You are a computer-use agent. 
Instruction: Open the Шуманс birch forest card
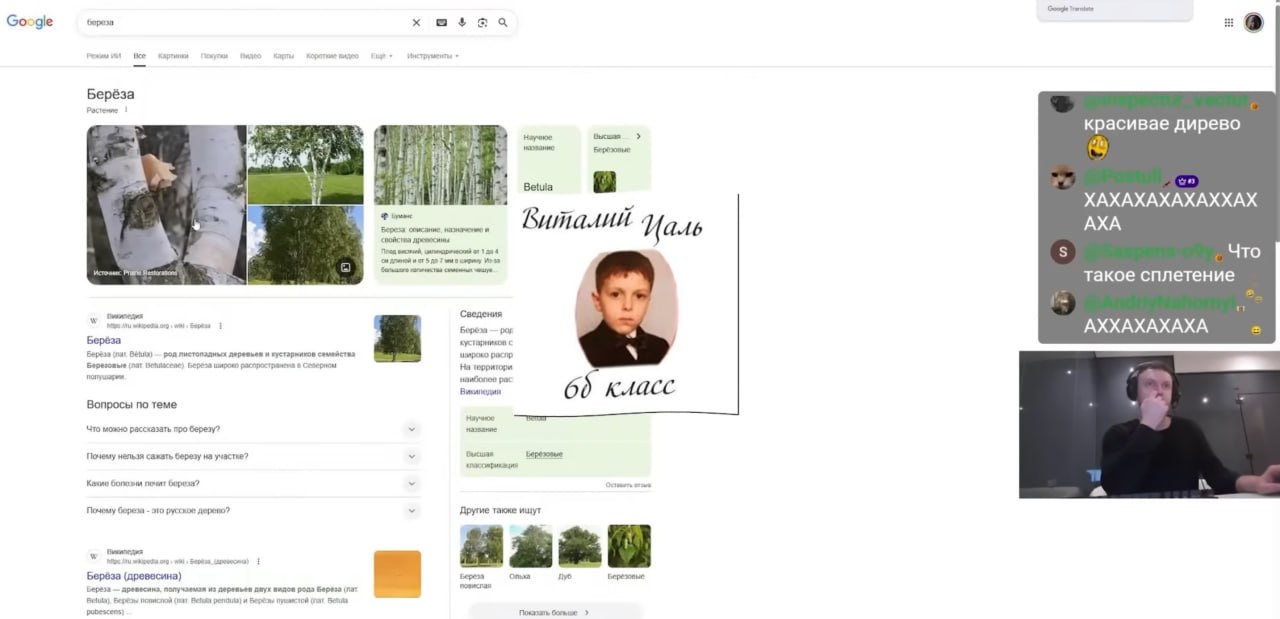[441, 205]
